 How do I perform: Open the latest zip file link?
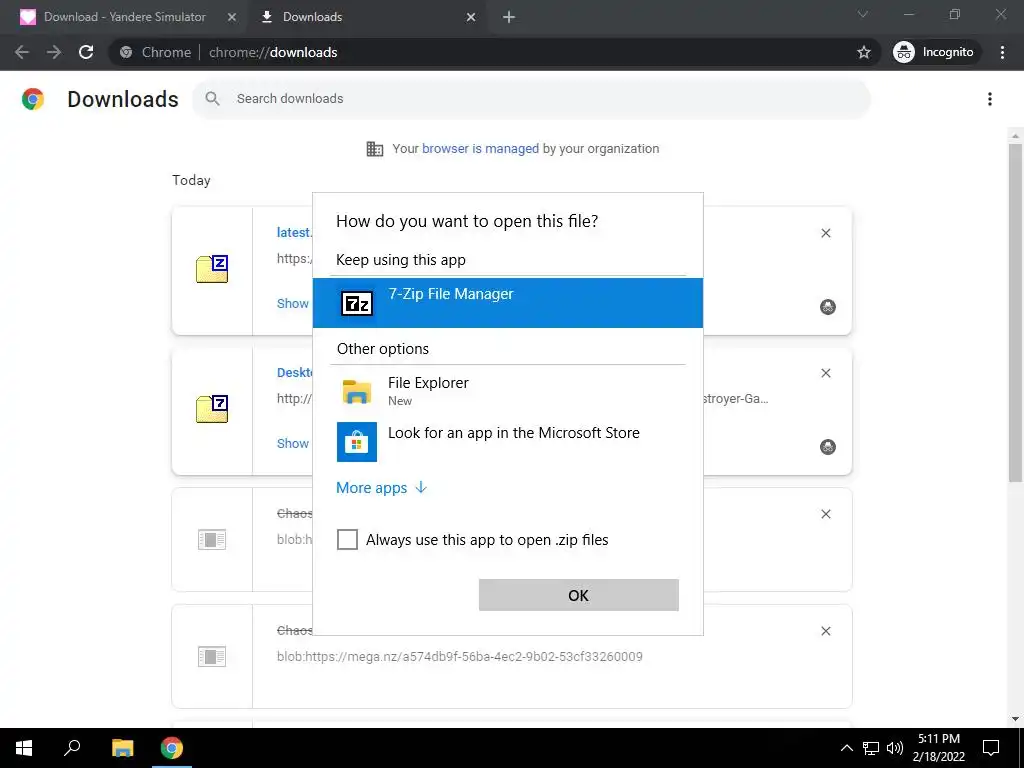(294, 232)
